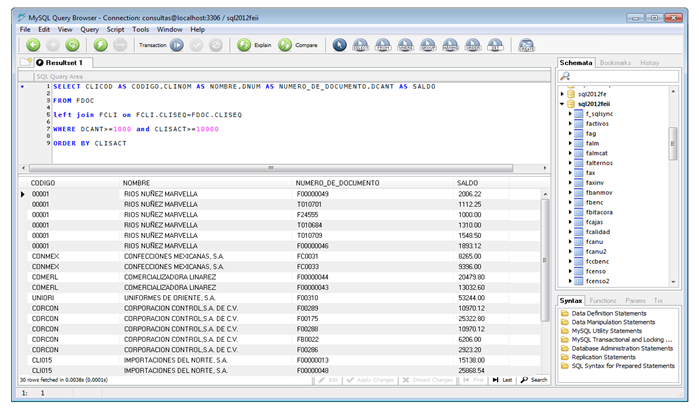This screenshot has width=699, height=408.
Task: Click the green Refresh button in toolbar
Action: coord(72,45)
